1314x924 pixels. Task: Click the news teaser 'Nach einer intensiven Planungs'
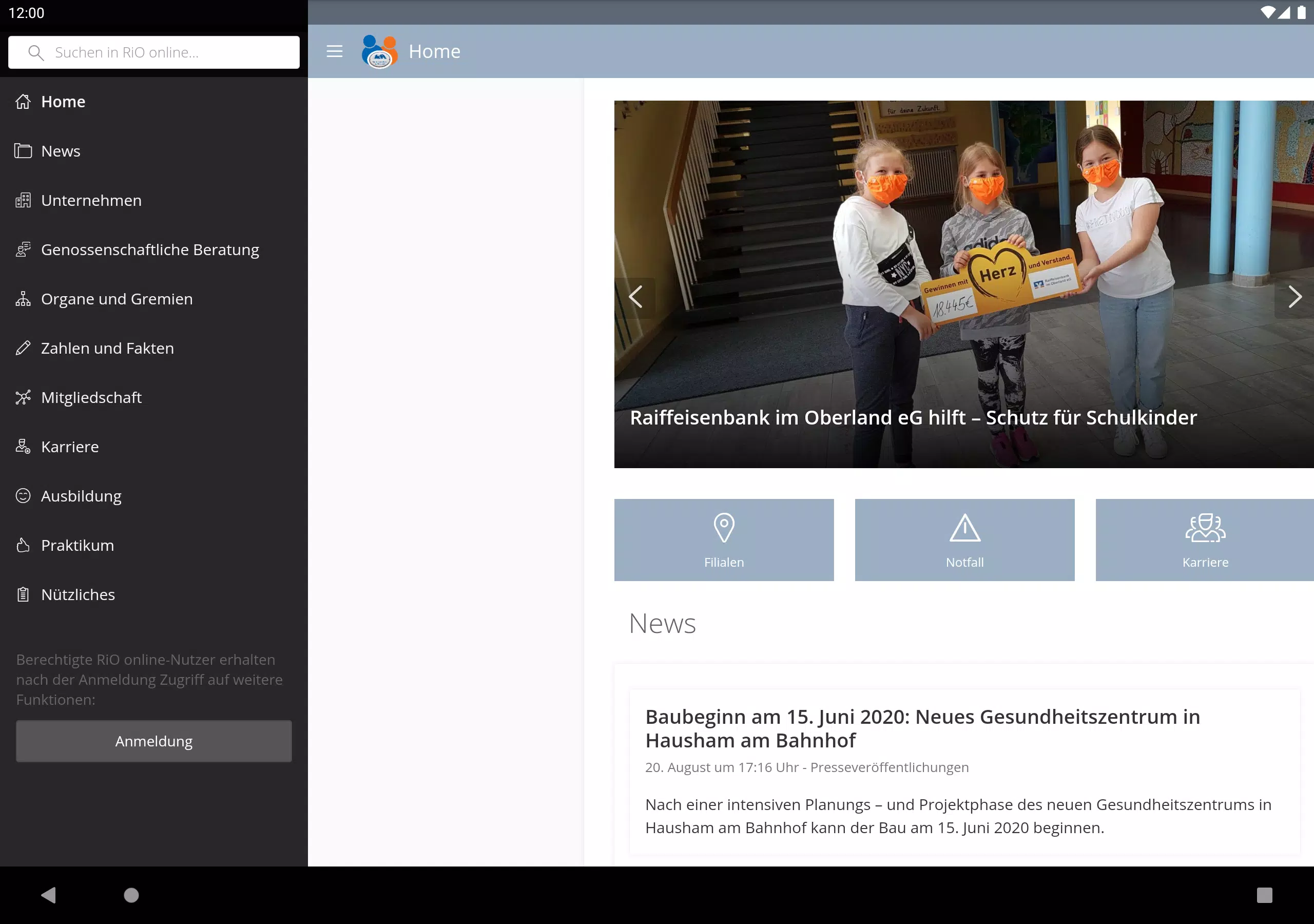(x=958, y=816)
